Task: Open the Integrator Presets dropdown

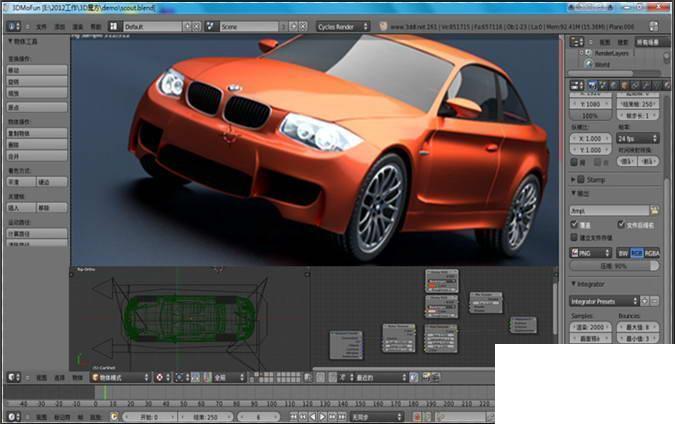Action: [x=604, y=301]
